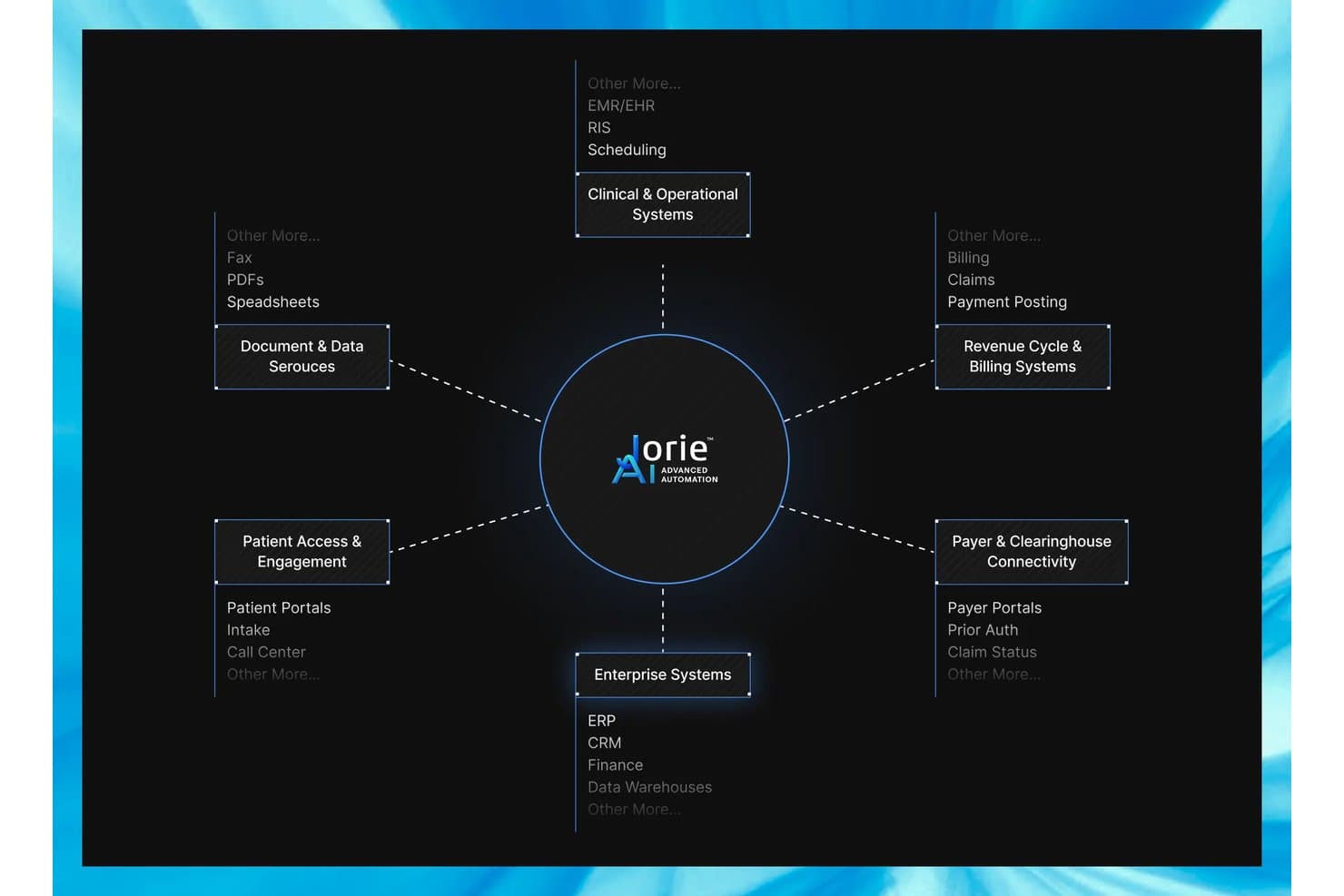Screen dimensions: 1344x896
Task: Click Other More above EMR/EHR
Action: [x=634, y=84]
